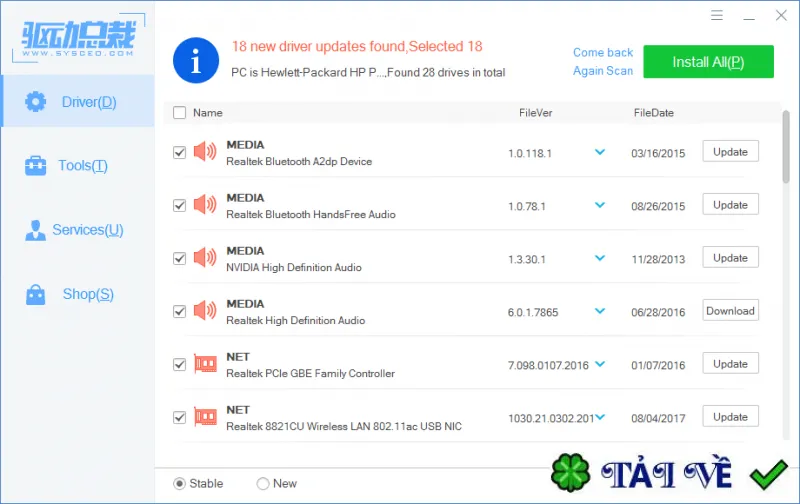This screenshot has width=800, height=504.
Task: Click the driver list vertical scrollbar
Action: tap(786, 146)
